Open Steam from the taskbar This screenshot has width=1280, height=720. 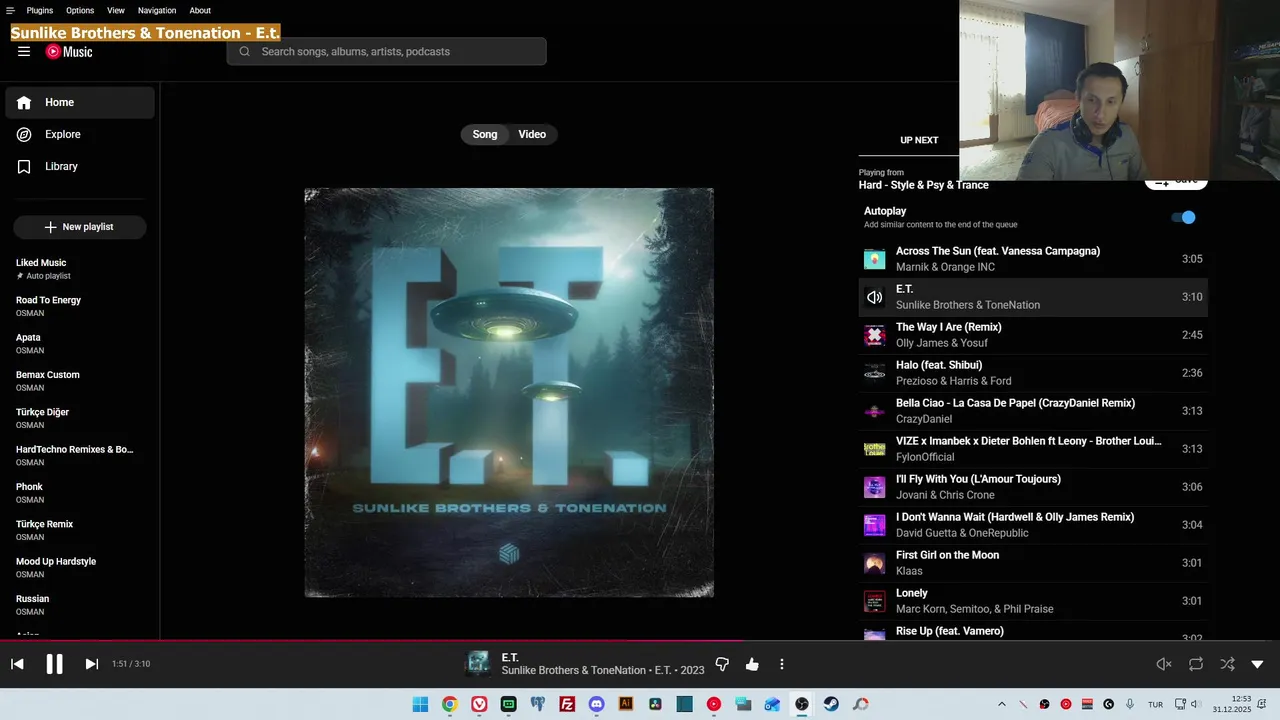pos(831,704)
